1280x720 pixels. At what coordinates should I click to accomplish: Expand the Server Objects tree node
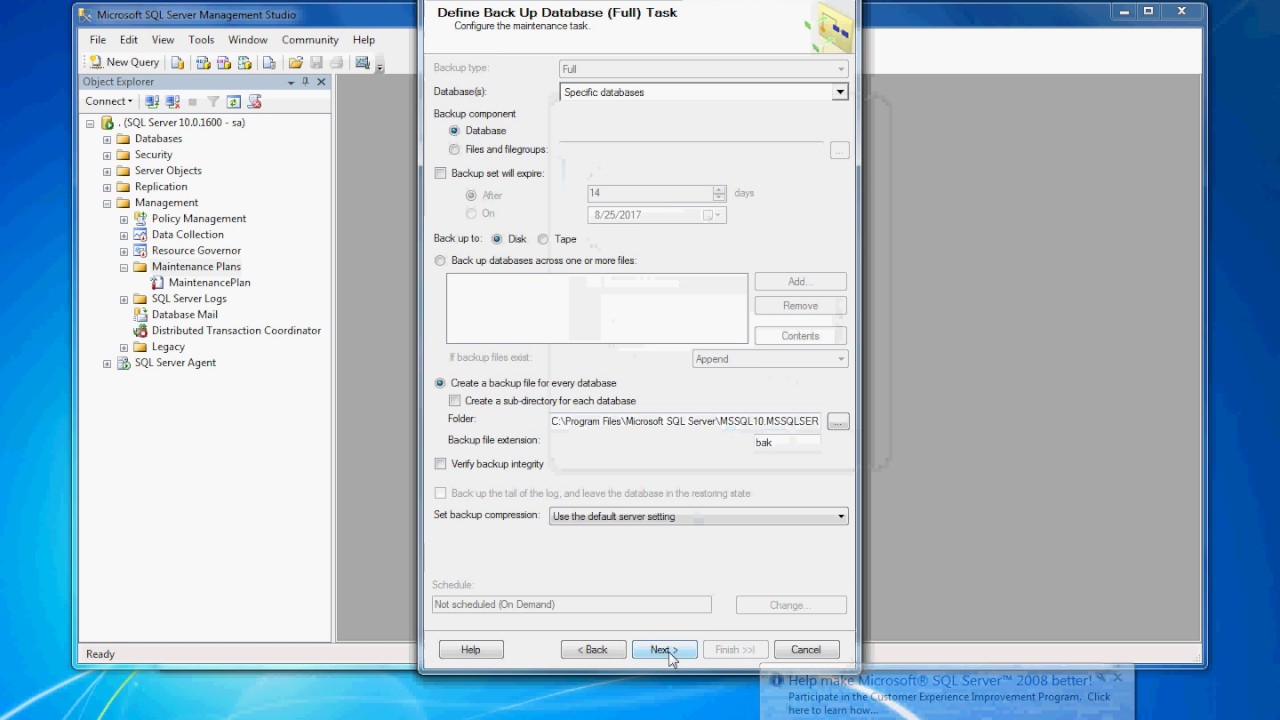point(107,171)
